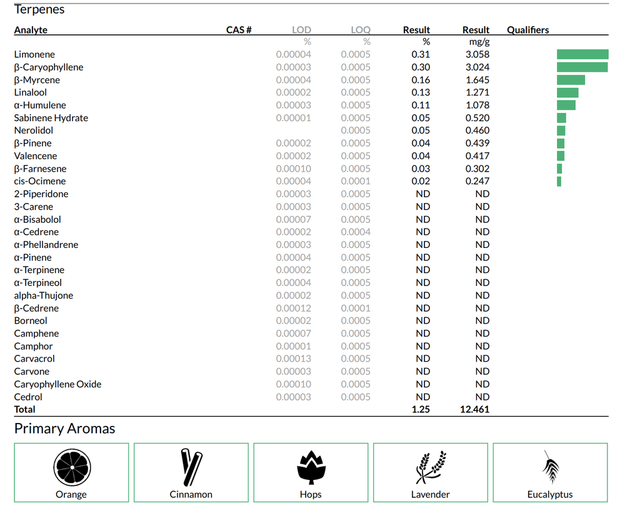Click the Limonene green result bar
640x514 pixels.
(582, 54)
